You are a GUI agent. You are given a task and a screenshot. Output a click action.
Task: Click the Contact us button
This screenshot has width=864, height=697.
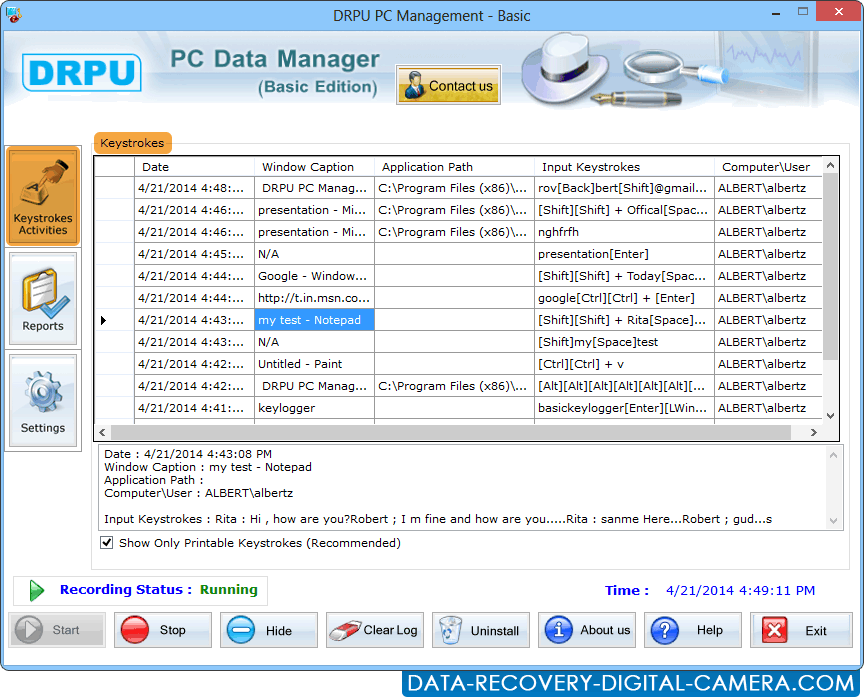448,85
